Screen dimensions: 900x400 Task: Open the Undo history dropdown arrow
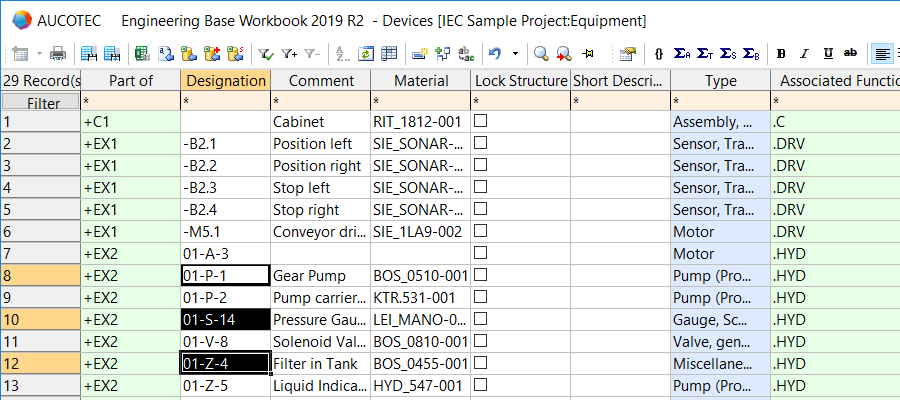(515, 53)
